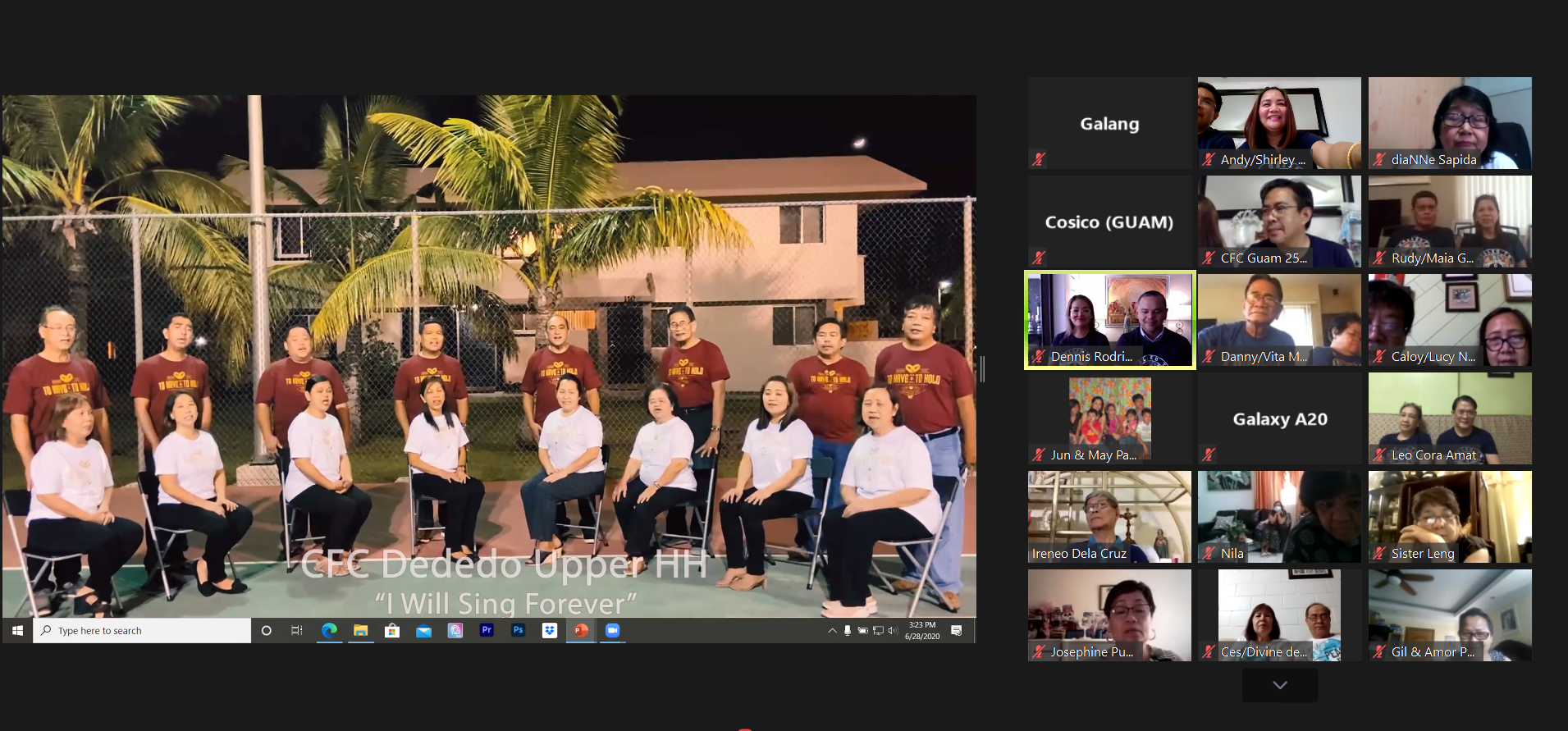Open Microsoft Store taskbar icon
1568x731 pixels.
[x=392, y=630]
